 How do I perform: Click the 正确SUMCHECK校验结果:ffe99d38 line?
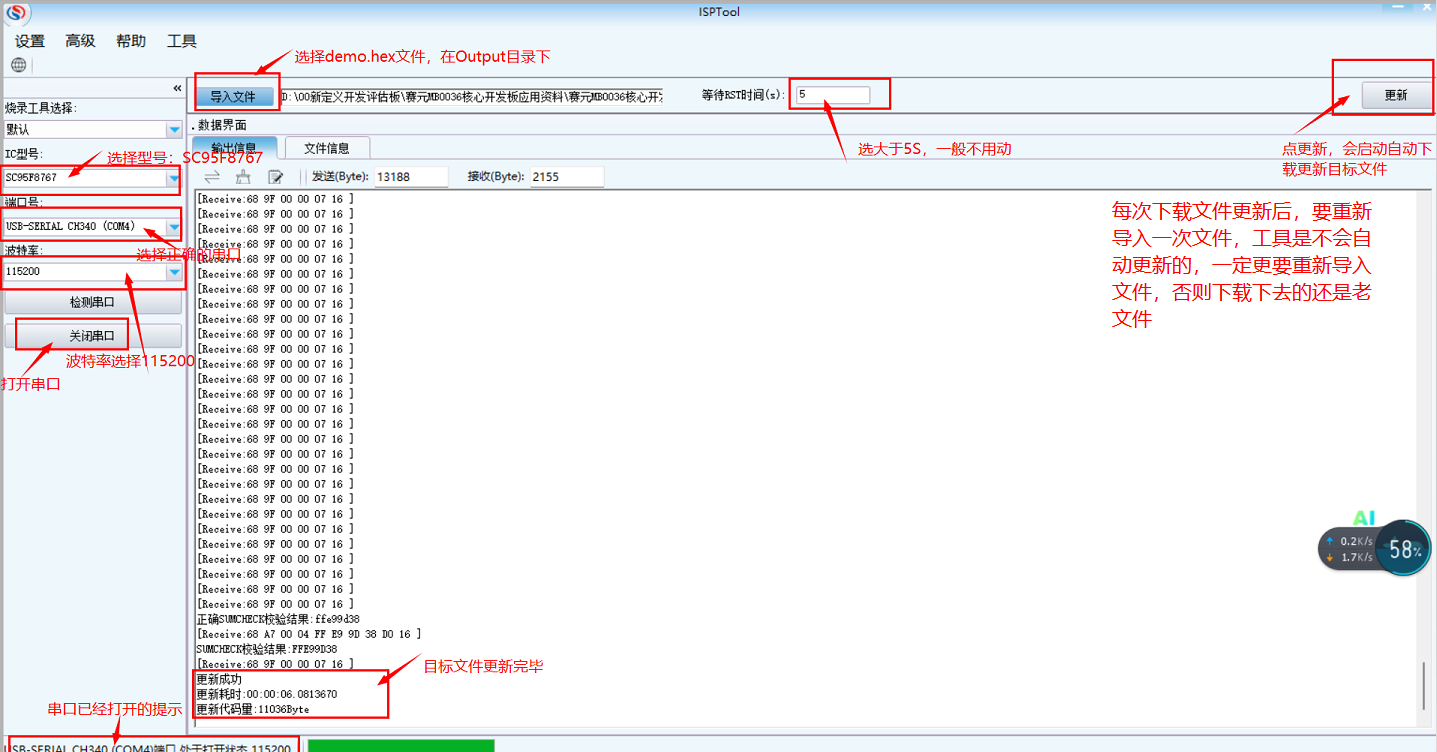click(278, 619)
